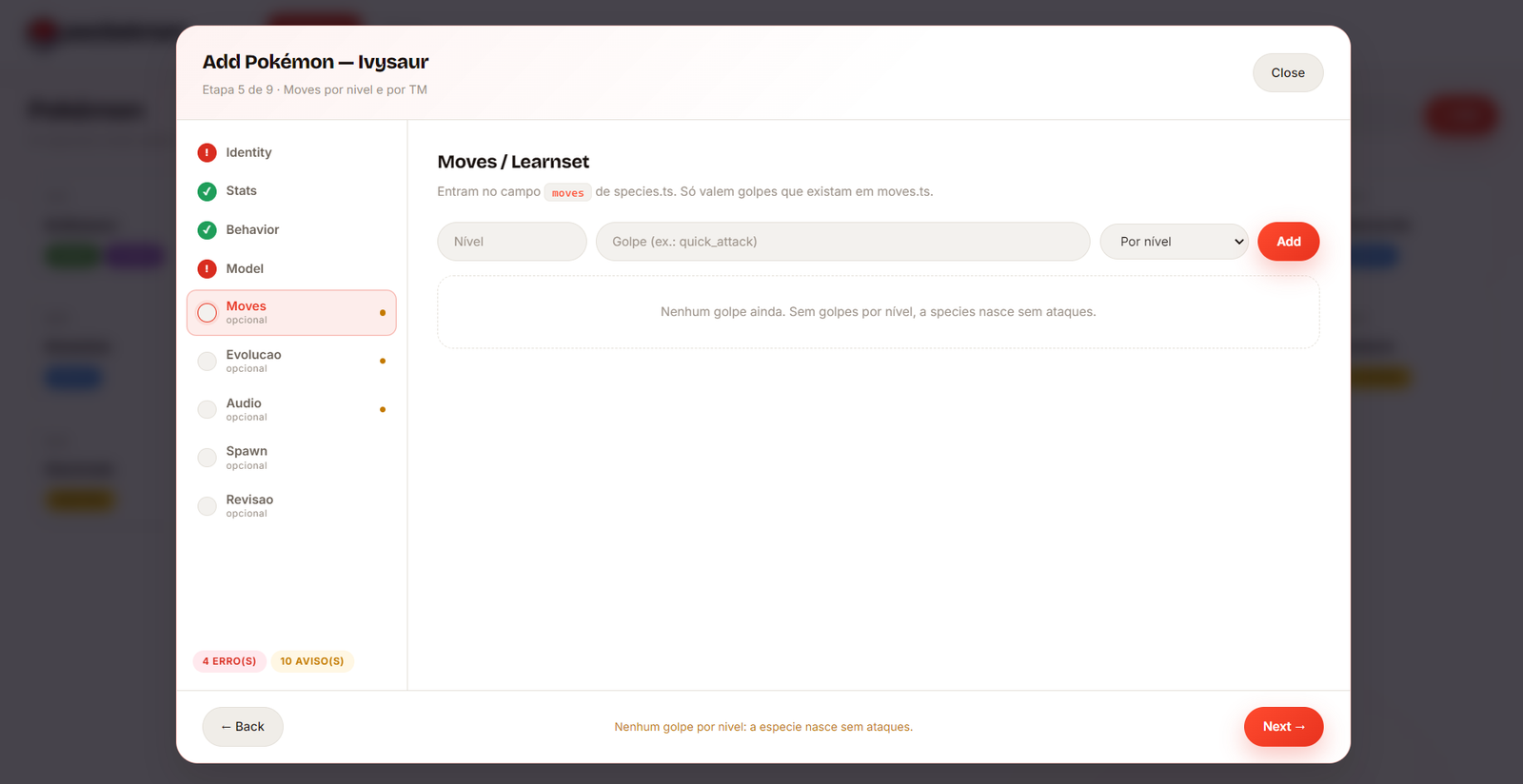This screenshot has width=1523, height=784.
Task: Click the Golpe move name field
Action: click(842, 242)
